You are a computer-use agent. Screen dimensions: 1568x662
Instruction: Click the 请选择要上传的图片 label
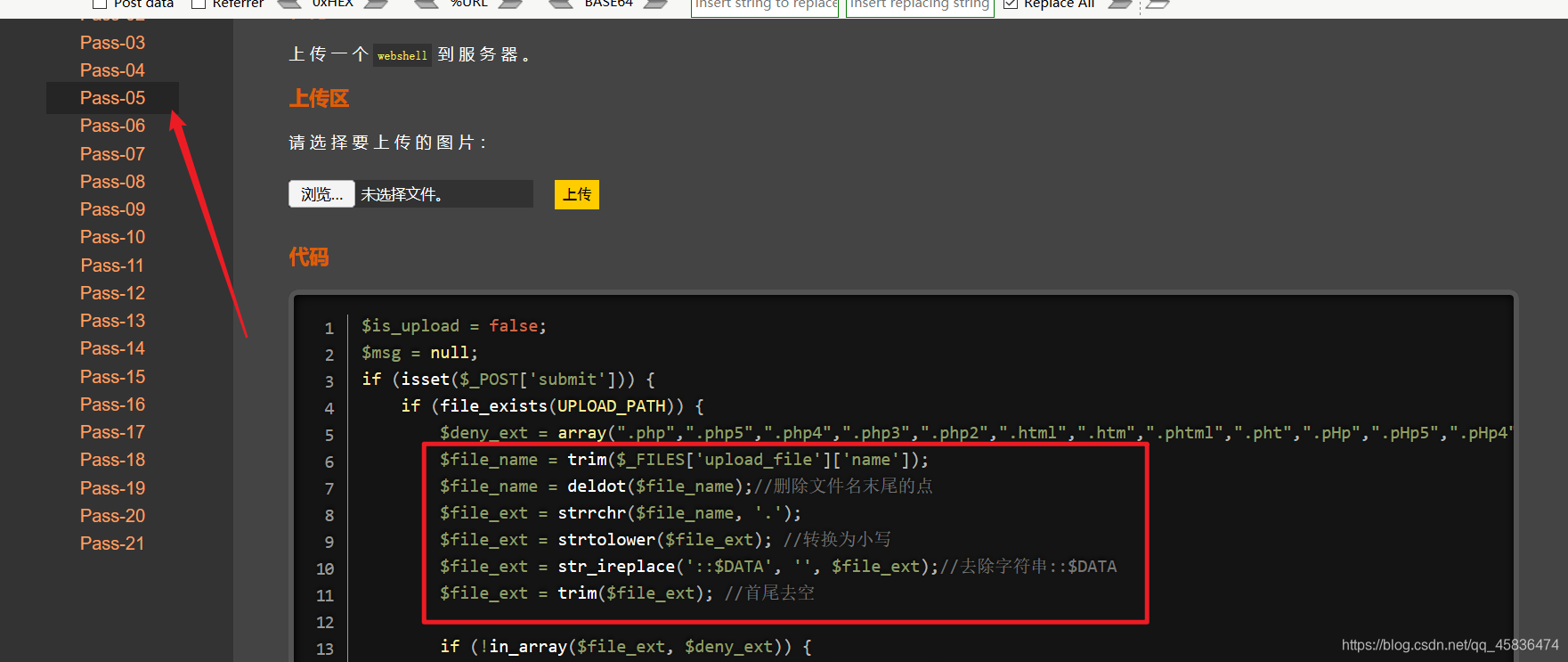click(387, 143)
